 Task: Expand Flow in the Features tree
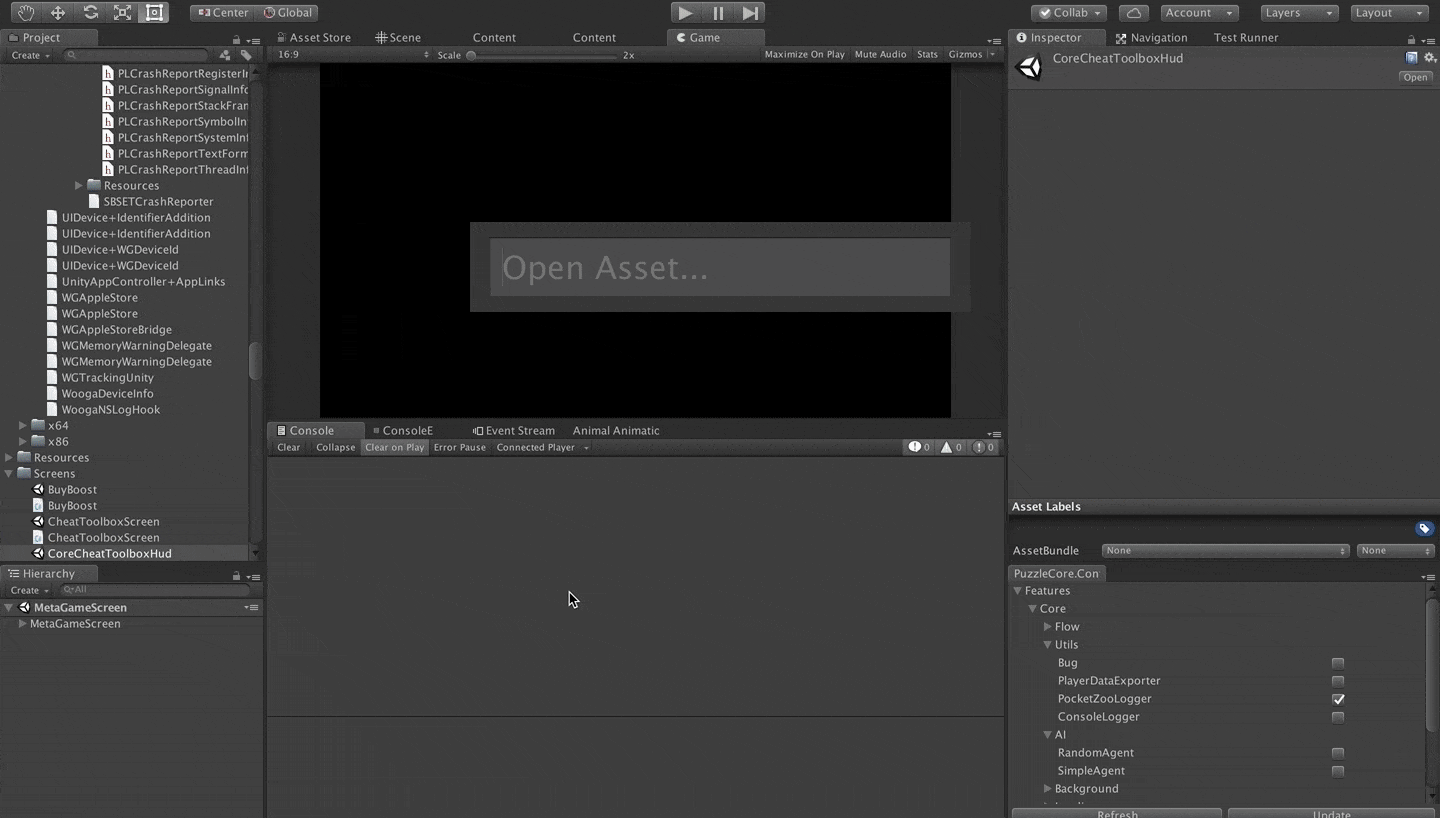point(1047,626)
